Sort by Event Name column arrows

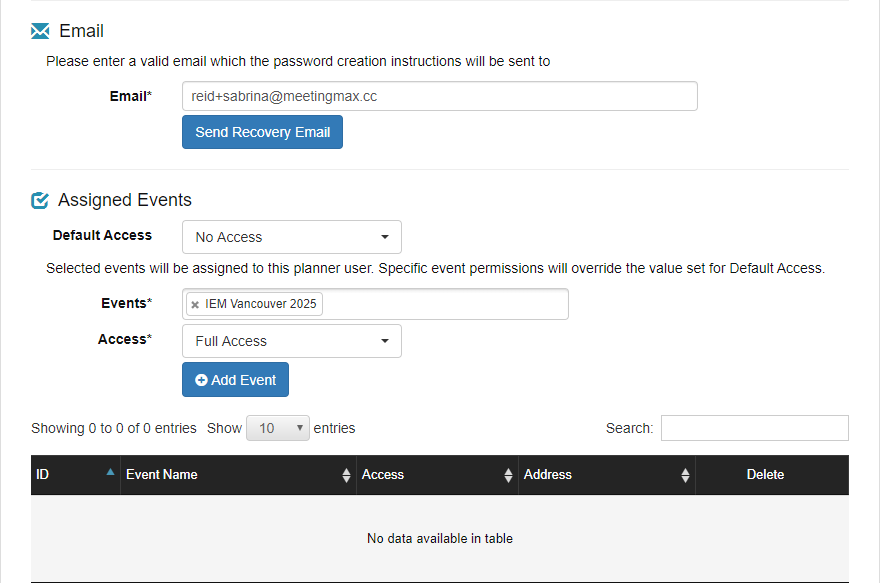347,475
